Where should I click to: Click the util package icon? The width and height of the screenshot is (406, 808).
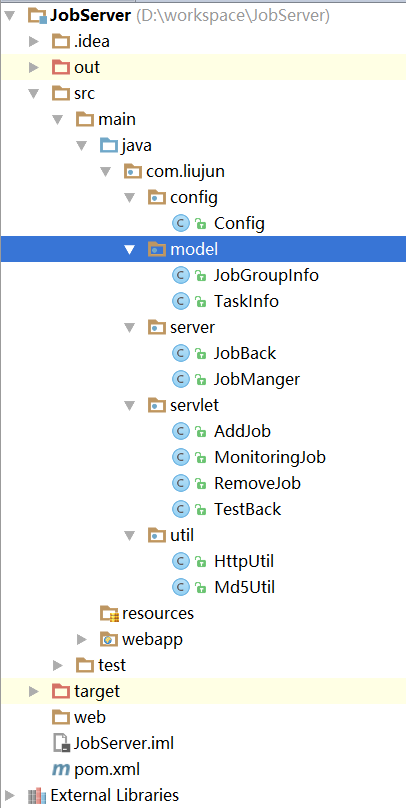coord(157,535)
